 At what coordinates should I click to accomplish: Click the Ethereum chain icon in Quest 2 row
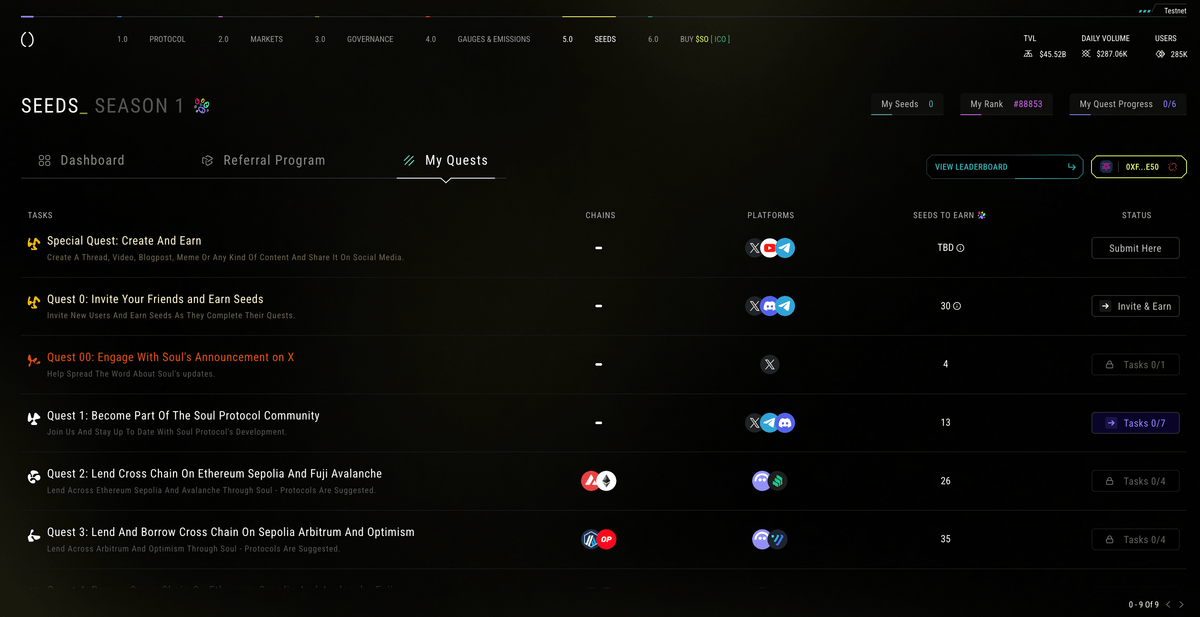[x=606, y=481]
